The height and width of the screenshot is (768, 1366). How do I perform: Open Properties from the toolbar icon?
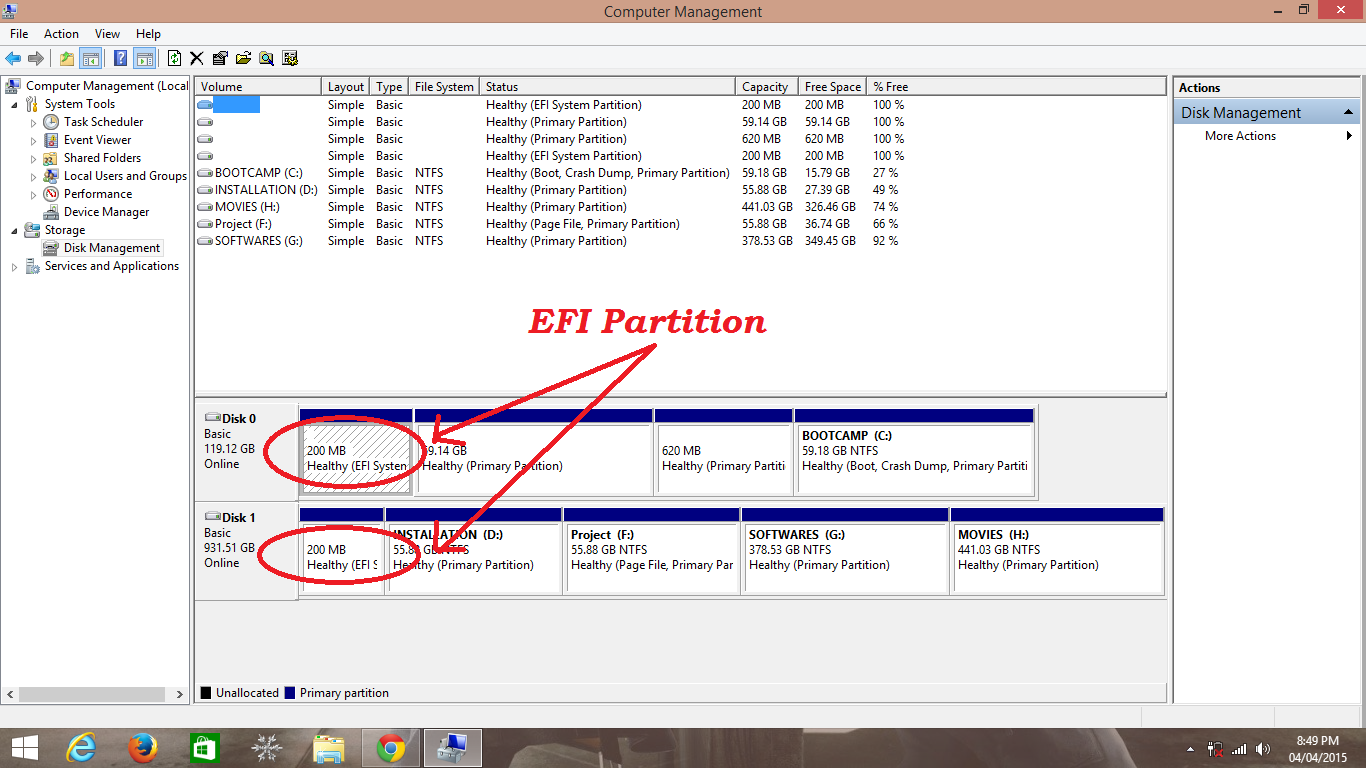220,58
